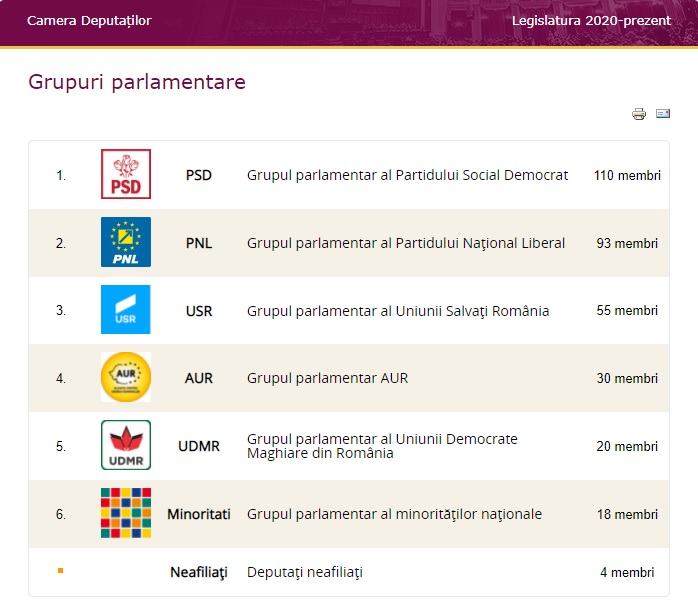Image resolution: width=698 pixels, height=603 pixels.
Task: Click the send by email envelope icon
Action: point(663,114)
